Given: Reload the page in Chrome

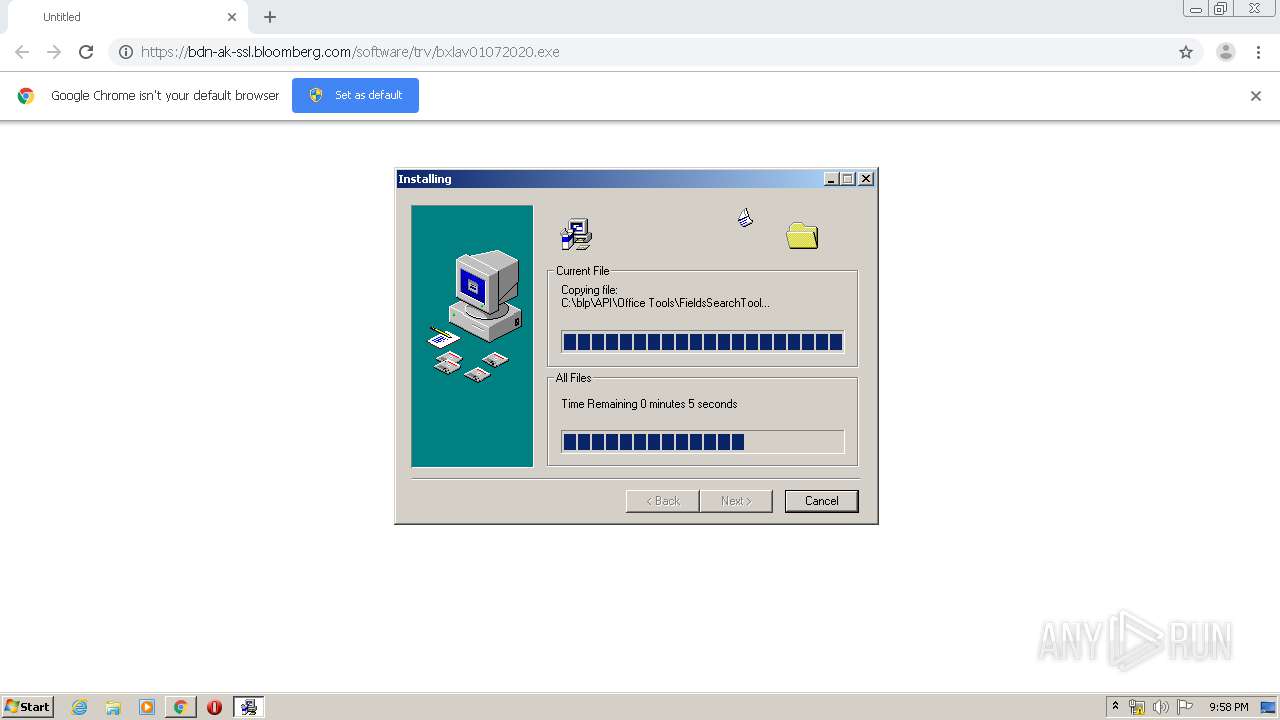Looking at the screenshot, I should [x=86, y=52].
